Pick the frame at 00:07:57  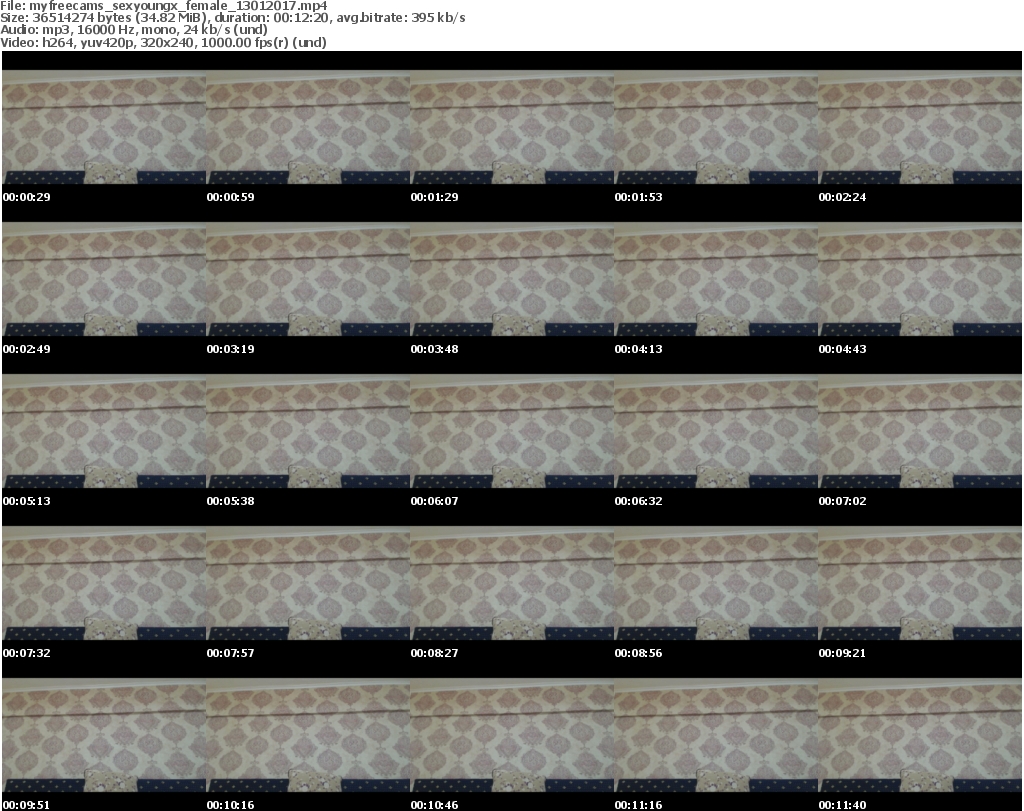click(x=308, y=584)
